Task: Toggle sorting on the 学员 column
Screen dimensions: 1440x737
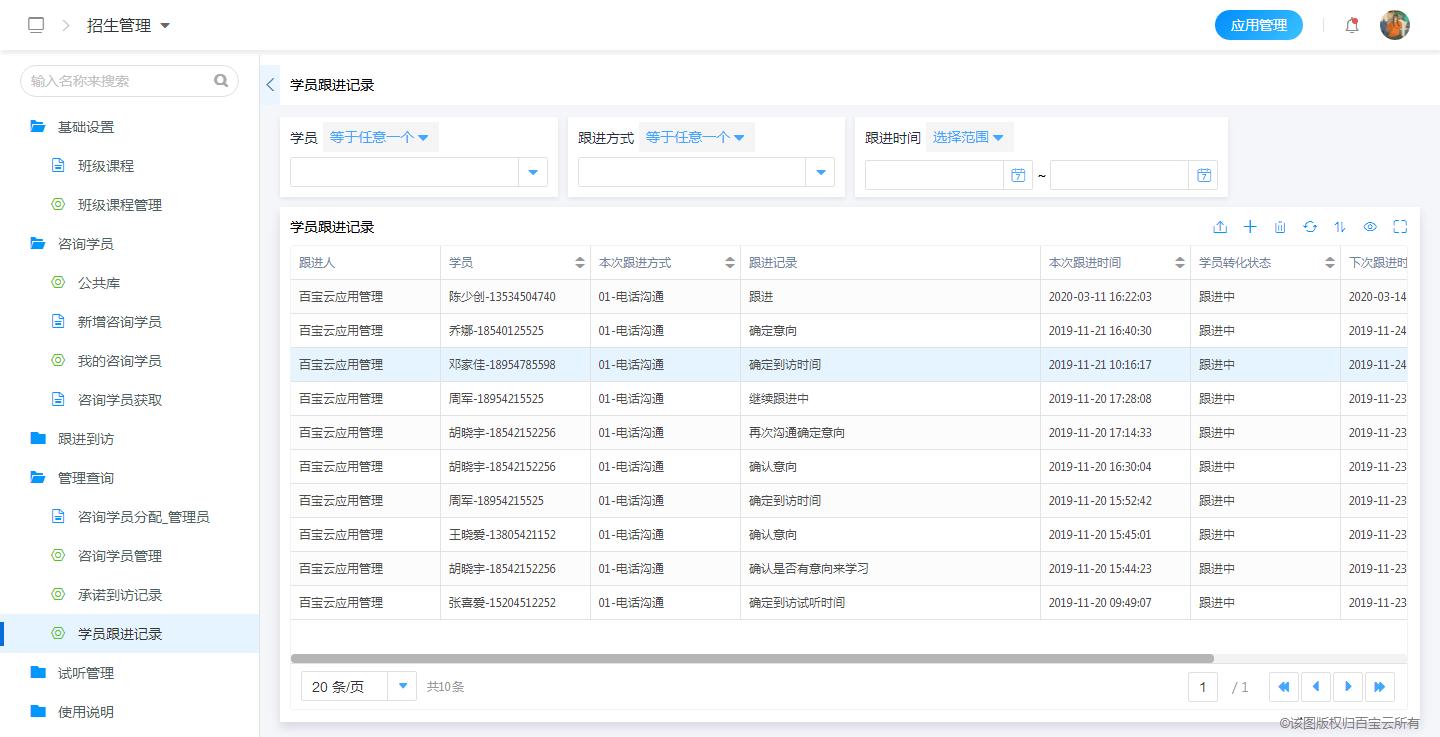Action: pos(582,262)
